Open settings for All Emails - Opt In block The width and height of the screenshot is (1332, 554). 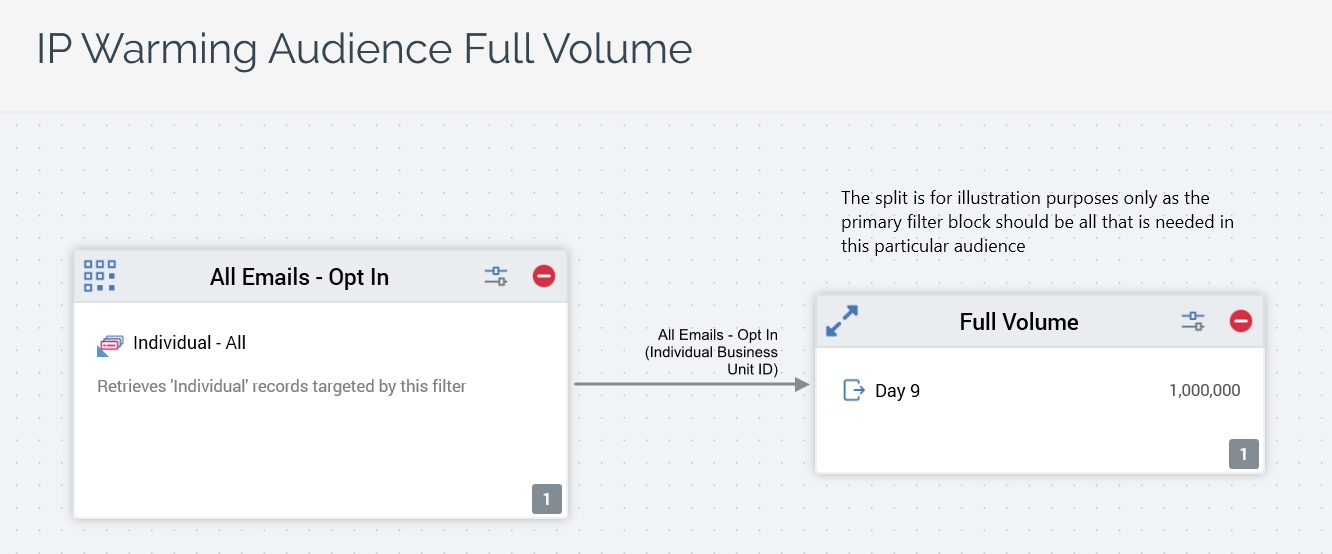click(x=496, y=276)
